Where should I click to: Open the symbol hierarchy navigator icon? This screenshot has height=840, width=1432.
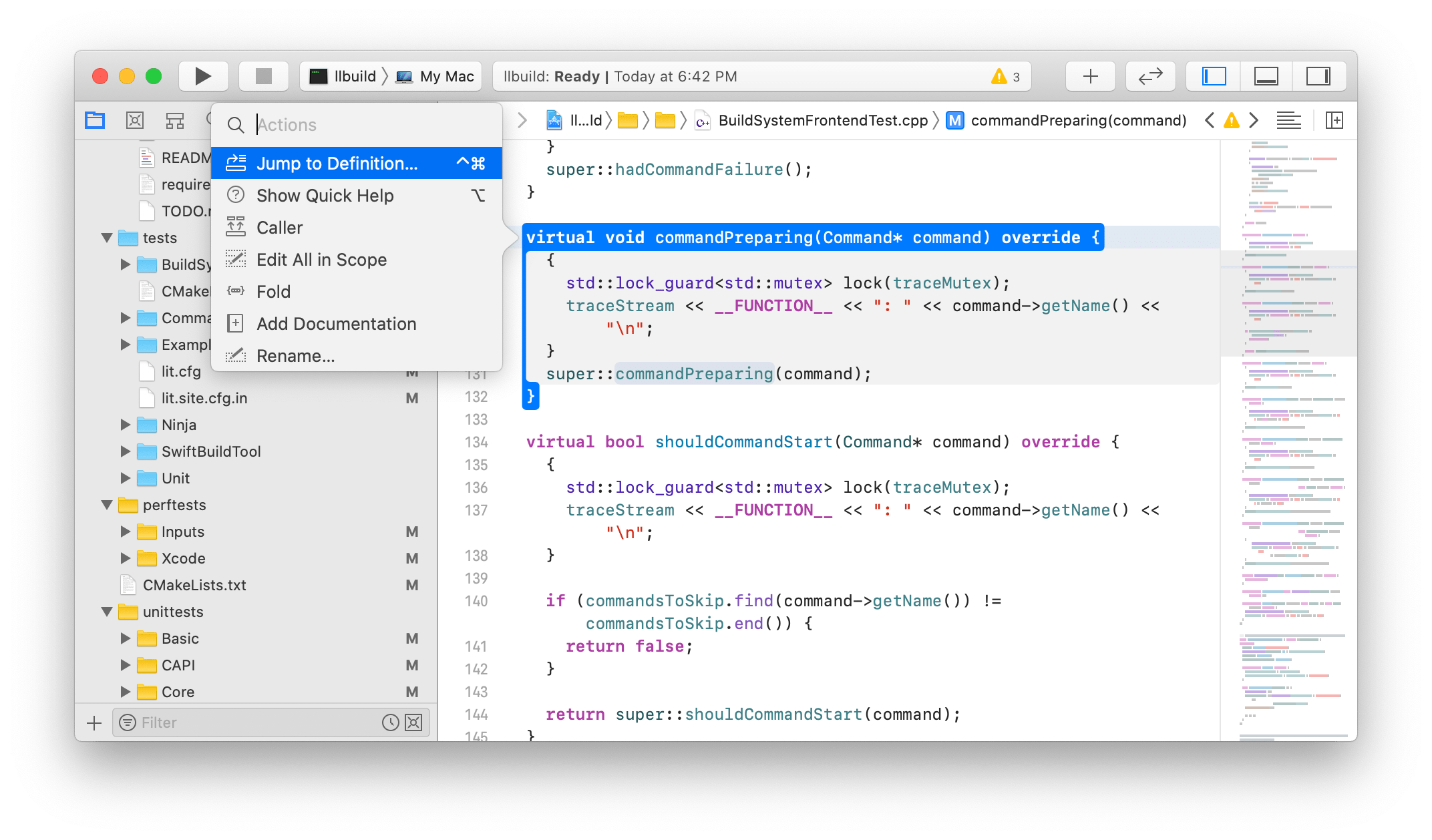click(x=174, y=120)
